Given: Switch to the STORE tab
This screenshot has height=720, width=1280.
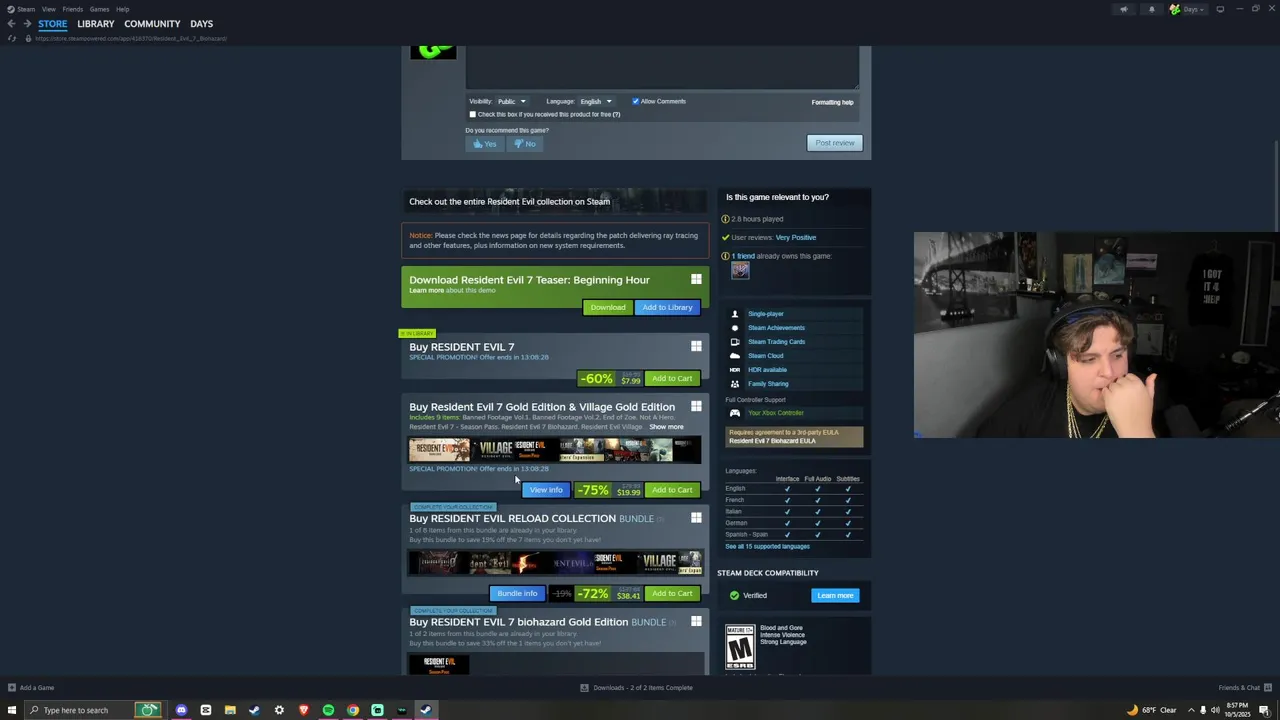Looking at the screenshot, I should coord(53,24).
